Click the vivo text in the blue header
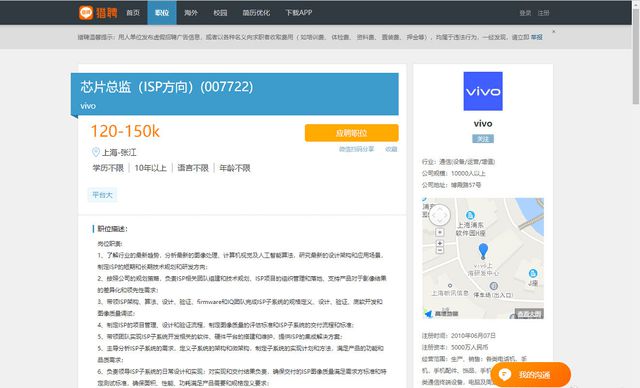 [88, 106]
